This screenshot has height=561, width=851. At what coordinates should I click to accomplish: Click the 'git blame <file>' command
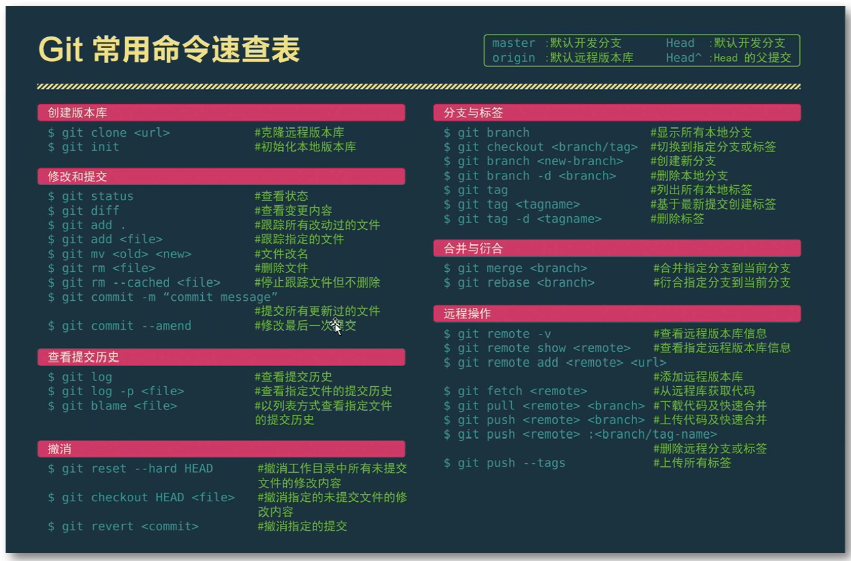[112, 406]
